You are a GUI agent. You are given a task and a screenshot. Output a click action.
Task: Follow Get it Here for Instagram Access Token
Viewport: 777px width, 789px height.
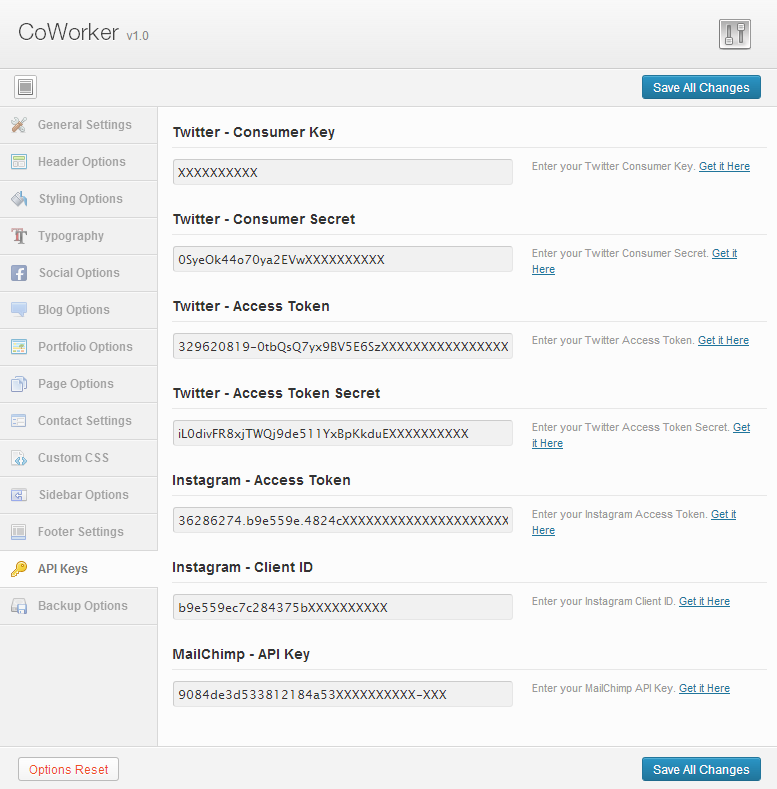(x=723, y=515)
